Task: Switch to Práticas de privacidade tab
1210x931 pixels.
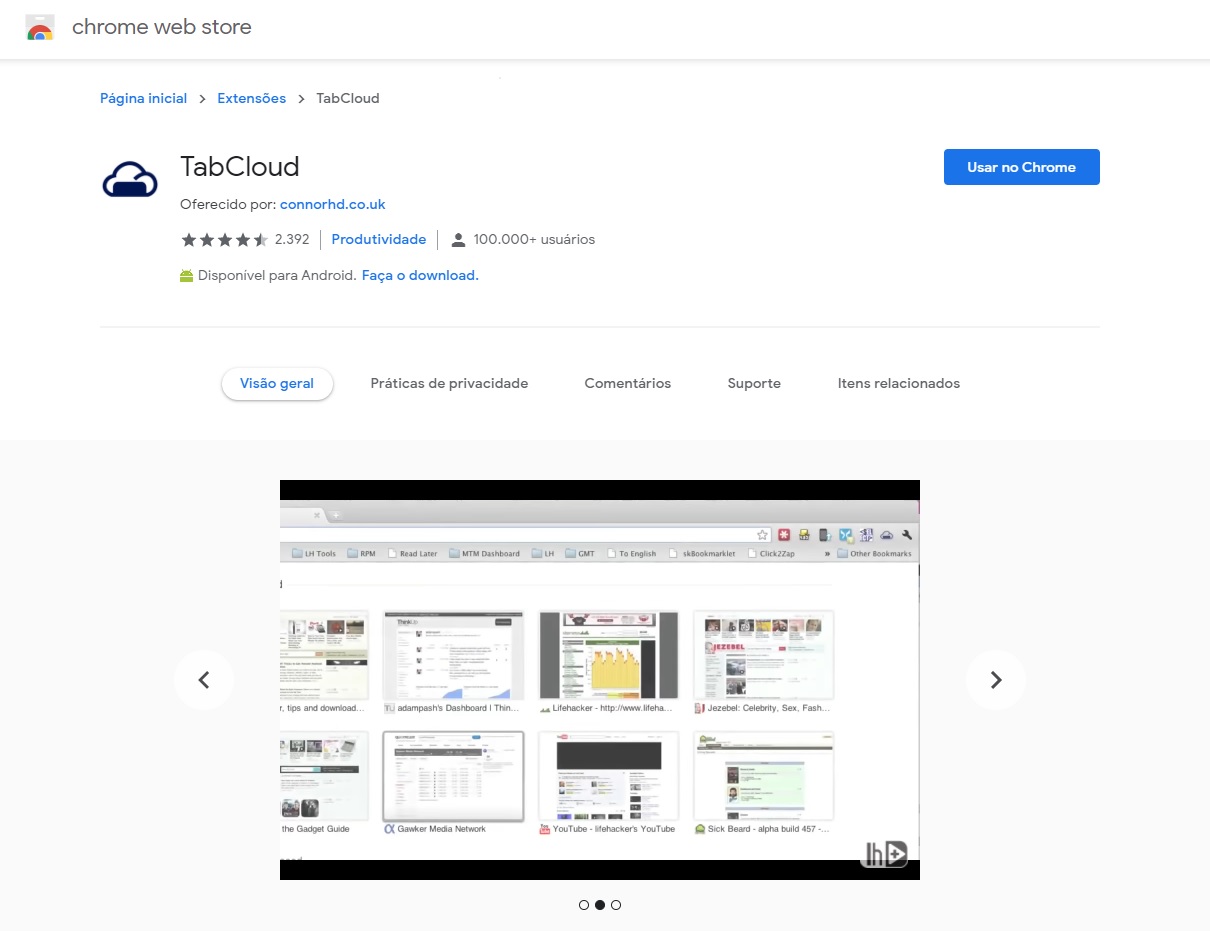Action: [449, 383]
